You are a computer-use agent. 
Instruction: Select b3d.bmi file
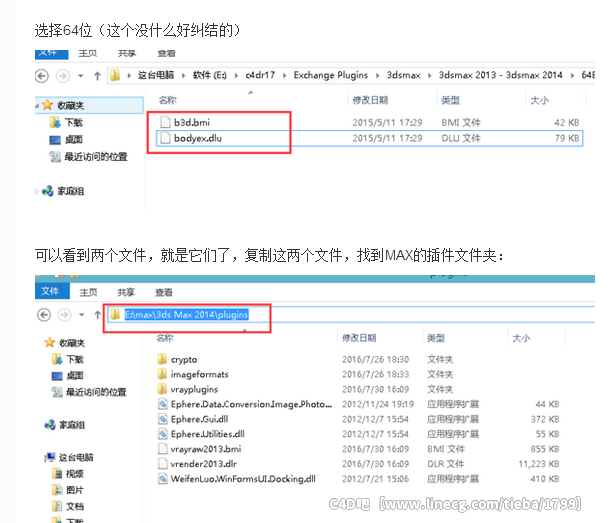192,122
